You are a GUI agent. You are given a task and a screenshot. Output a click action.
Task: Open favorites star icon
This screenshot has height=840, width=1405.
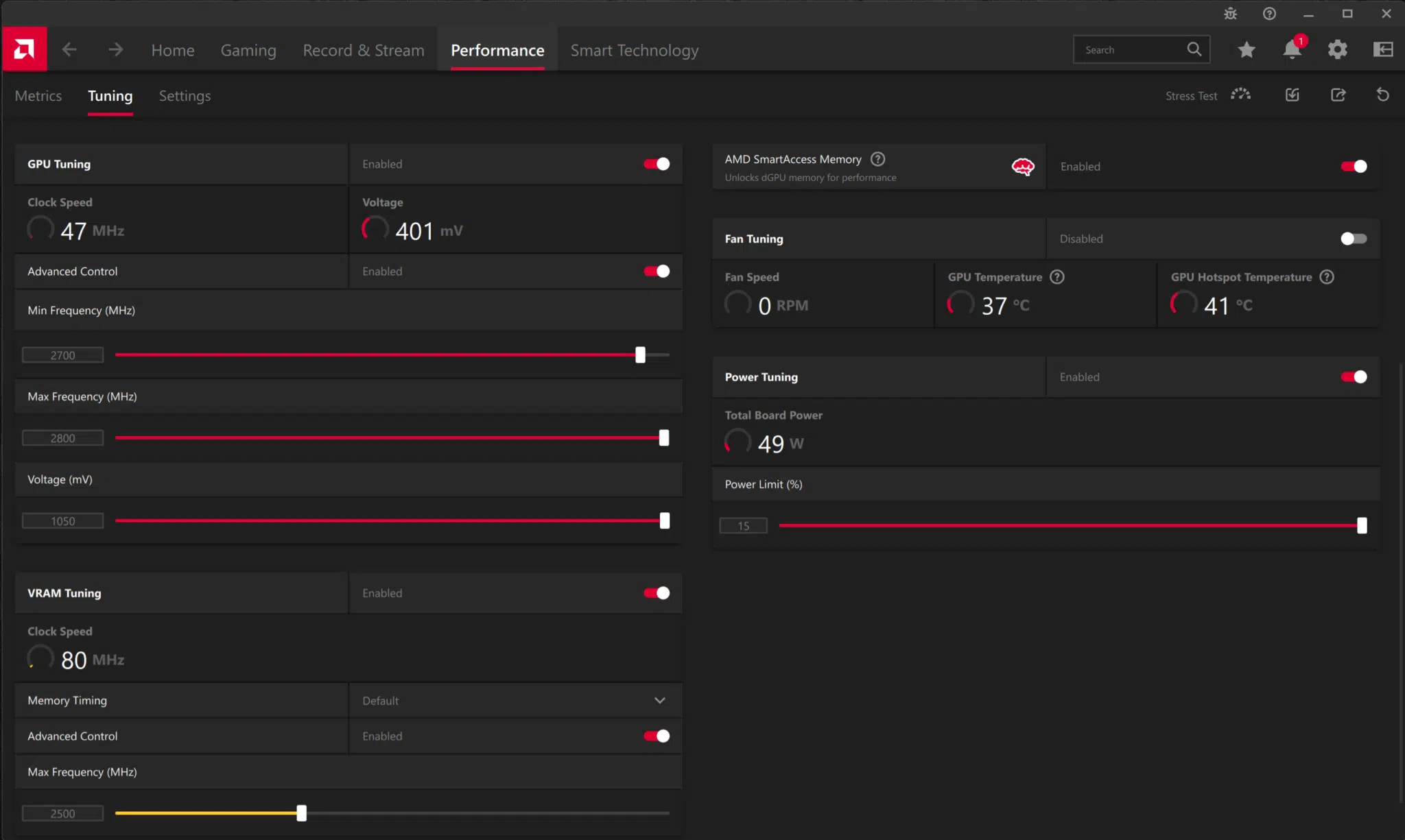click(x=1247, y=49)
